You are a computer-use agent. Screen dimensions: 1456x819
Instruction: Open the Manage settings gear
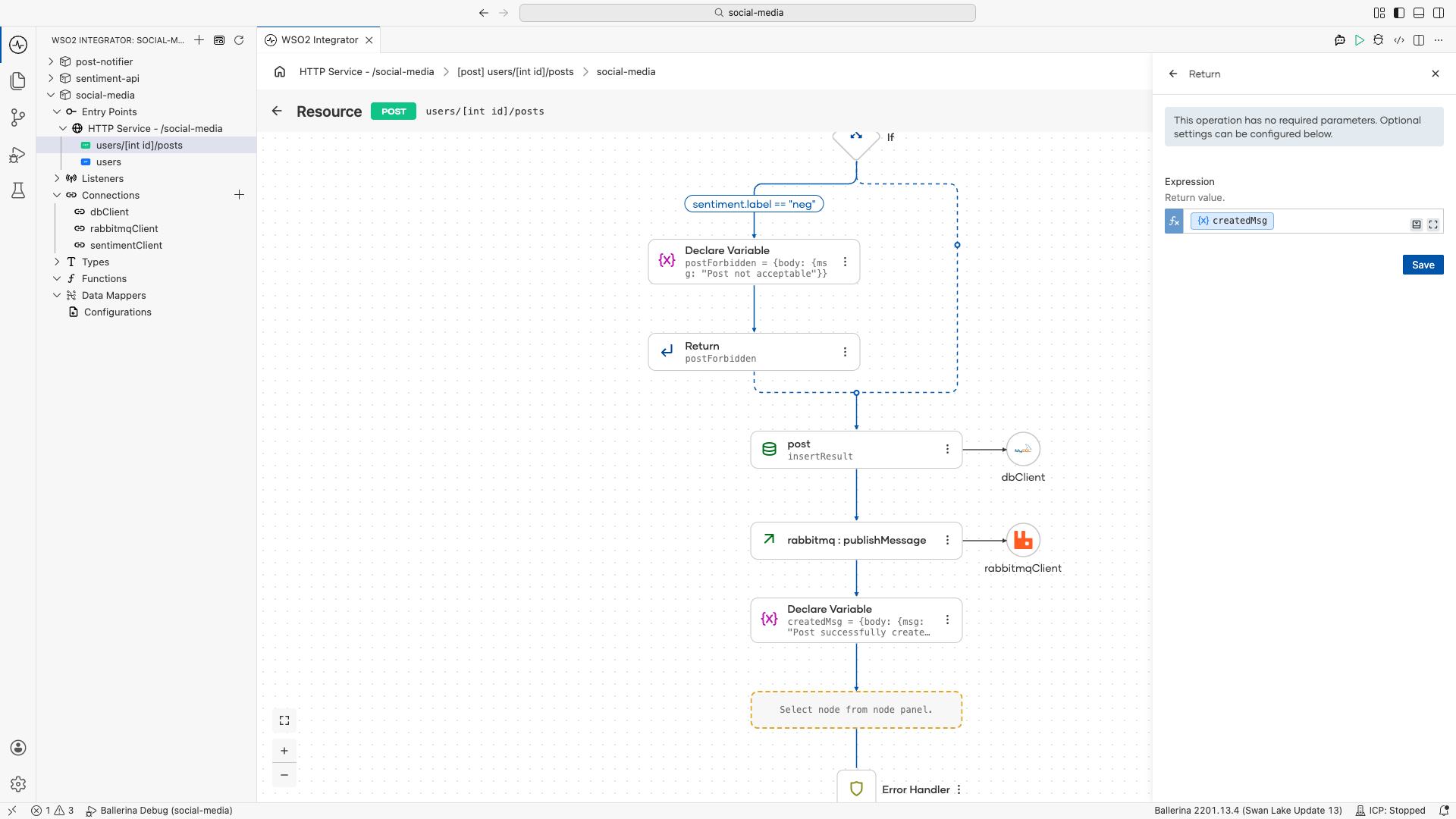(18, 784)
